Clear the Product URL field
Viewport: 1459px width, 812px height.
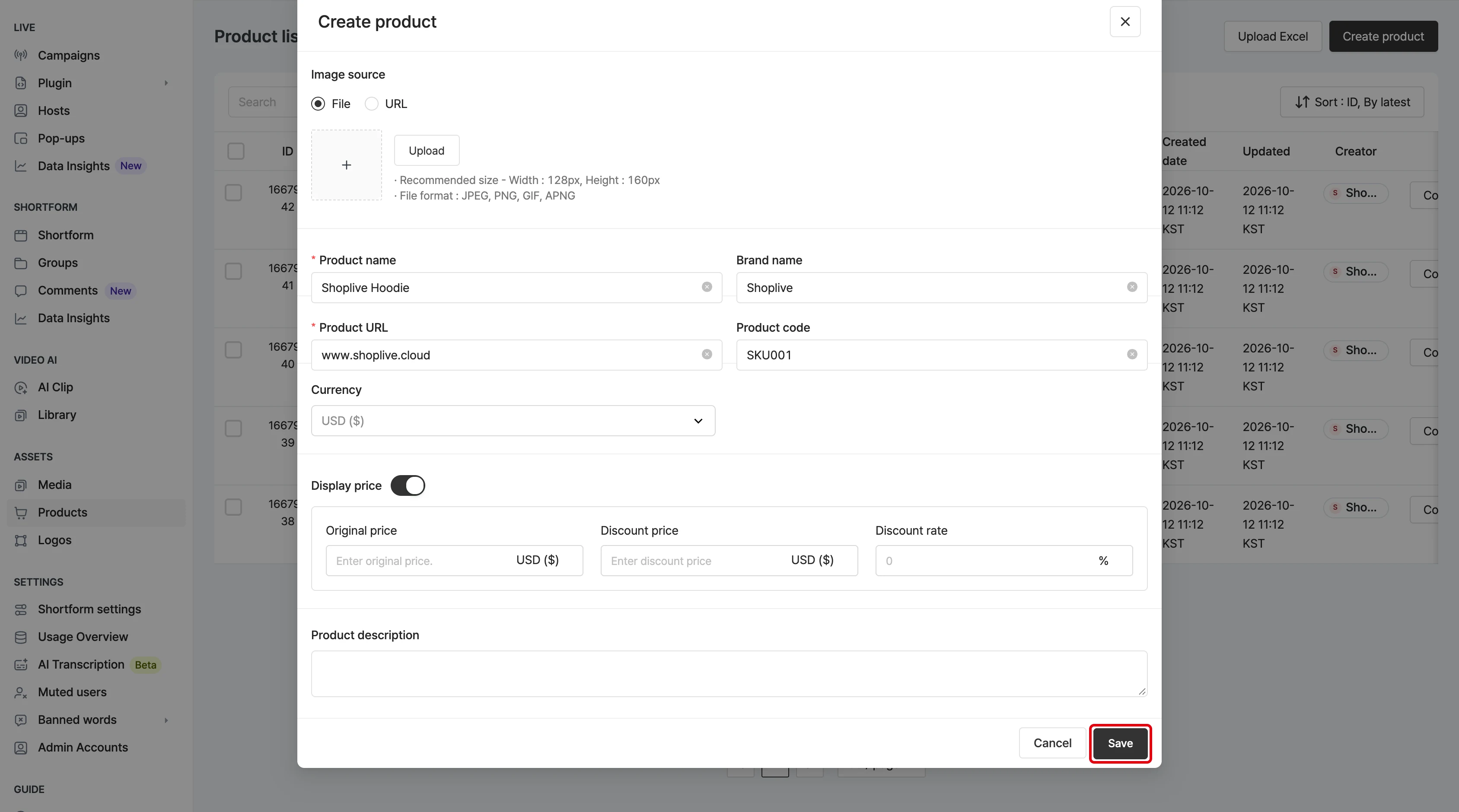click(707, 354)
